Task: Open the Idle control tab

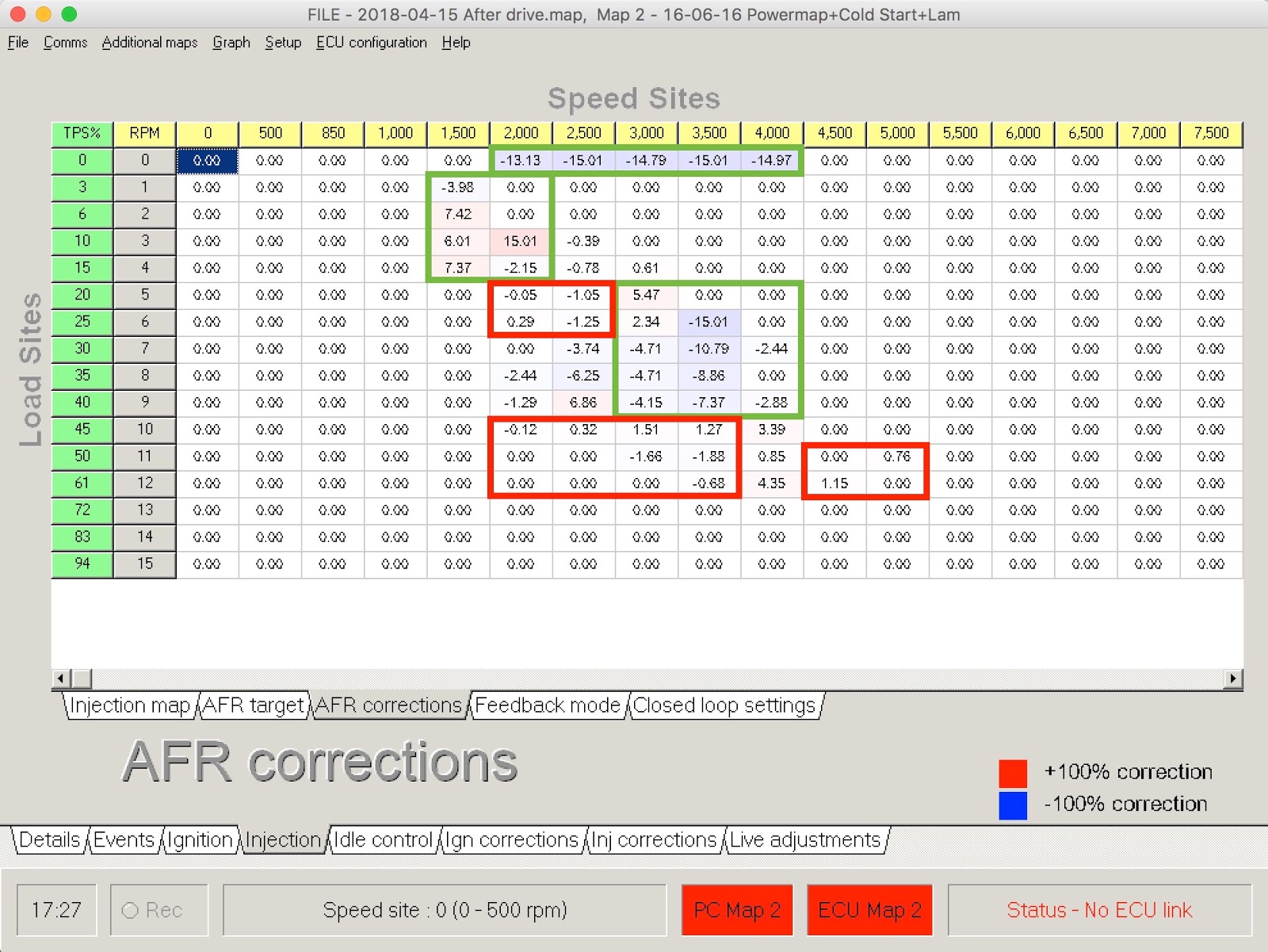Action: point(383,839)
